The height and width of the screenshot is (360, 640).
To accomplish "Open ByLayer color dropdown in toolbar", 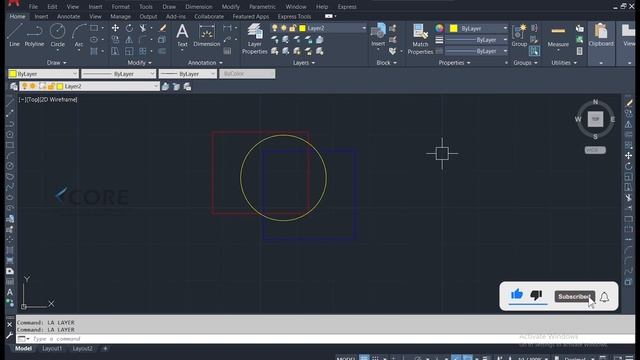I will [x=43, y=74].
